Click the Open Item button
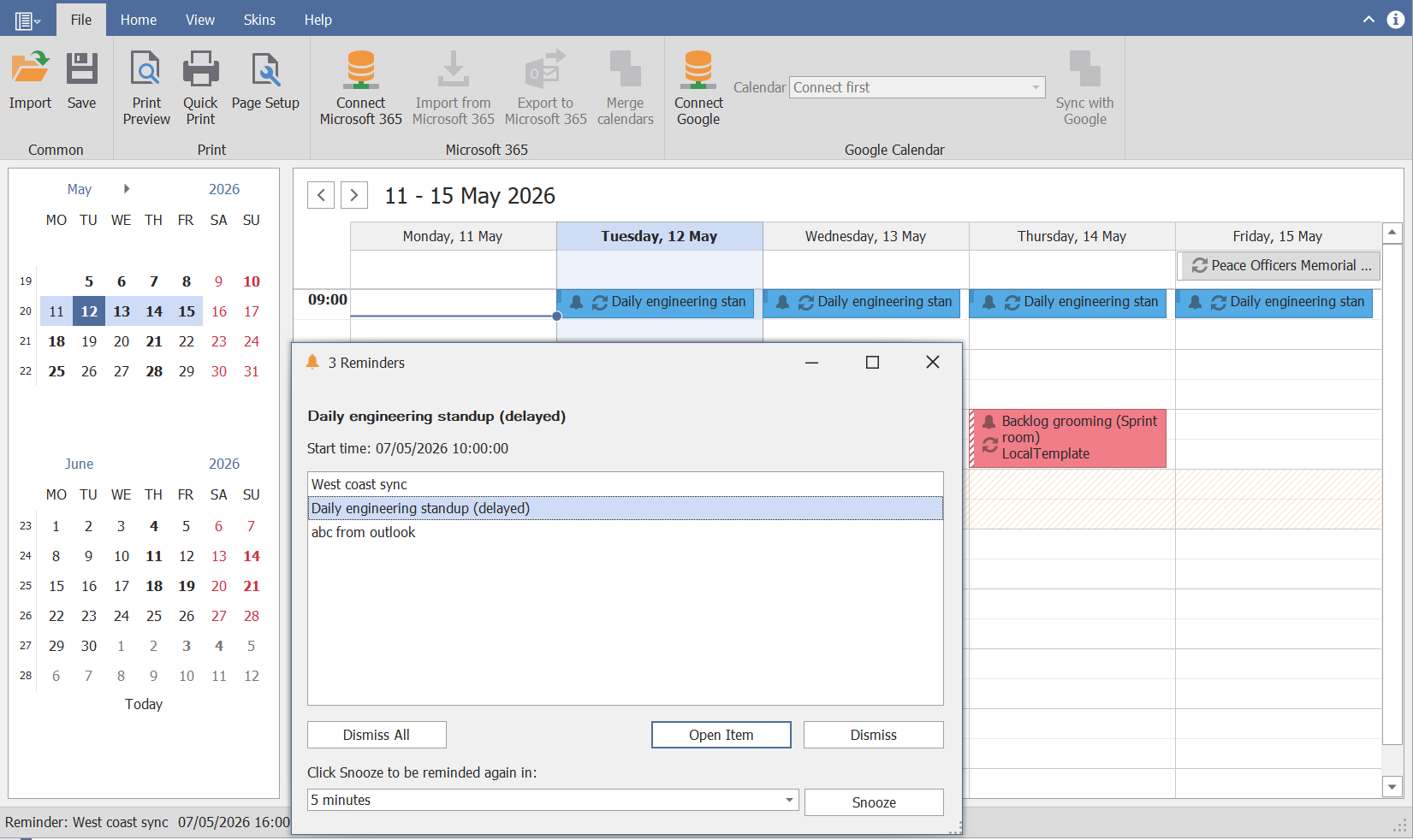Screen dimensions: 1413x840 (x=721, y=735)
